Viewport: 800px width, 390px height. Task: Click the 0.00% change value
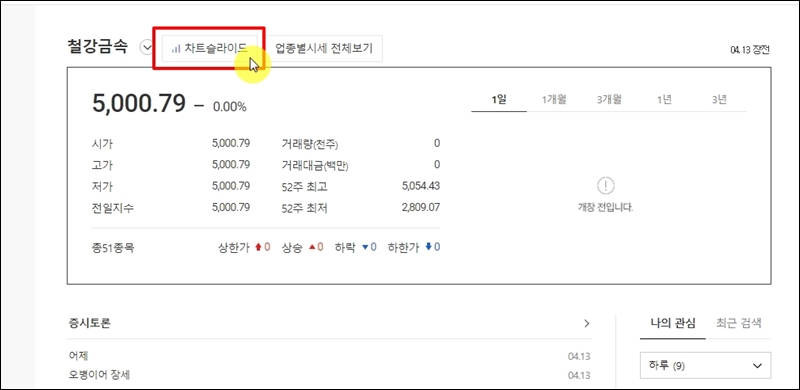coord(230,107)
